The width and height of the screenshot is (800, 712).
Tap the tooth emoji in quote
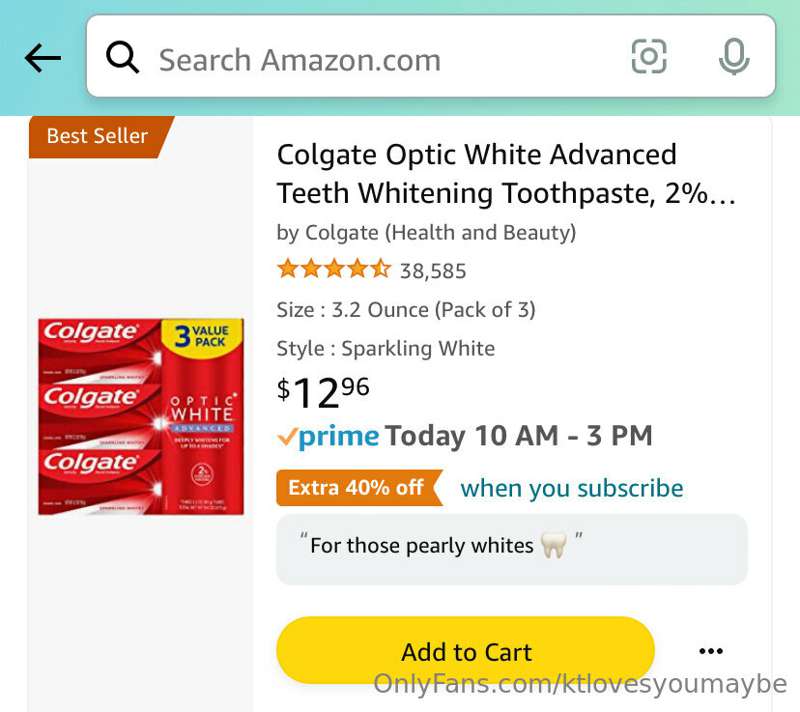[x=554, y=546]
